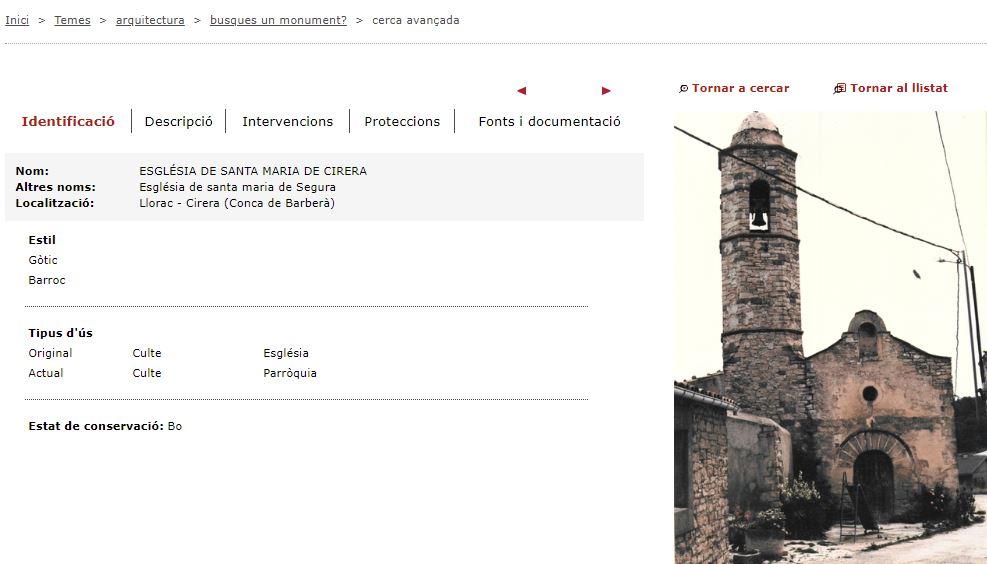Click the name ESGLÉSIA DE SANTA MARIA DE CIRERA
Image resolution: width=987 pixels, height=564 pixels.
pos(253,171)
